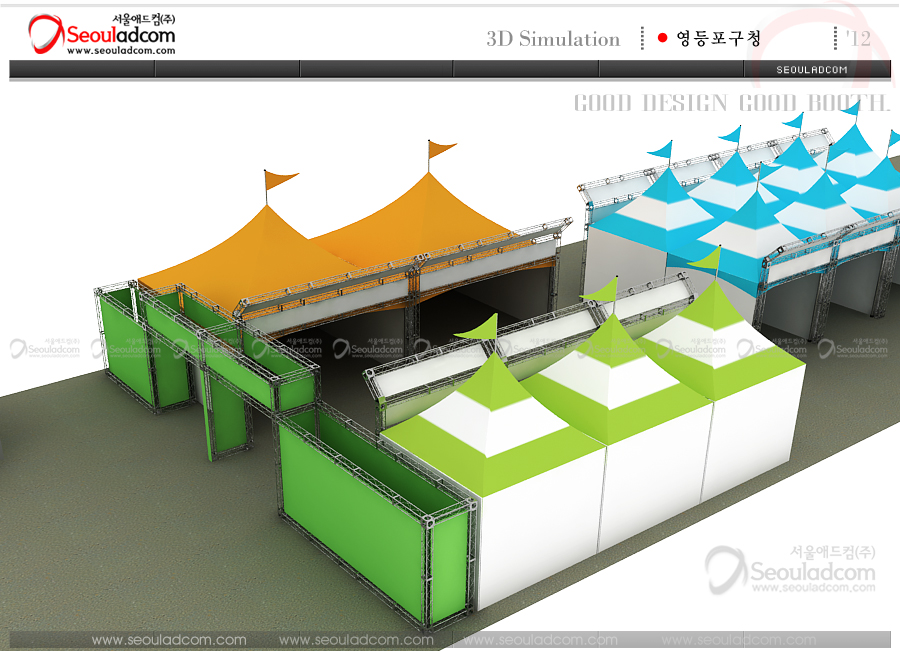Click the '12 year label
Image resolution: width=900 pixels, height=651 pixels.
coord(857,39)
